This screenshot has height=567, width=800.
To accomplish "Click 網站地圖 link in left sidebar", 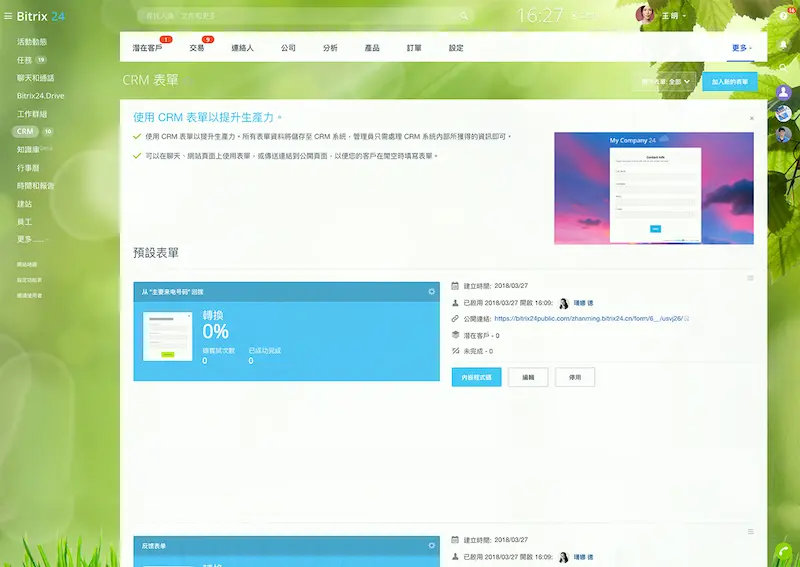I will point(27,264).
